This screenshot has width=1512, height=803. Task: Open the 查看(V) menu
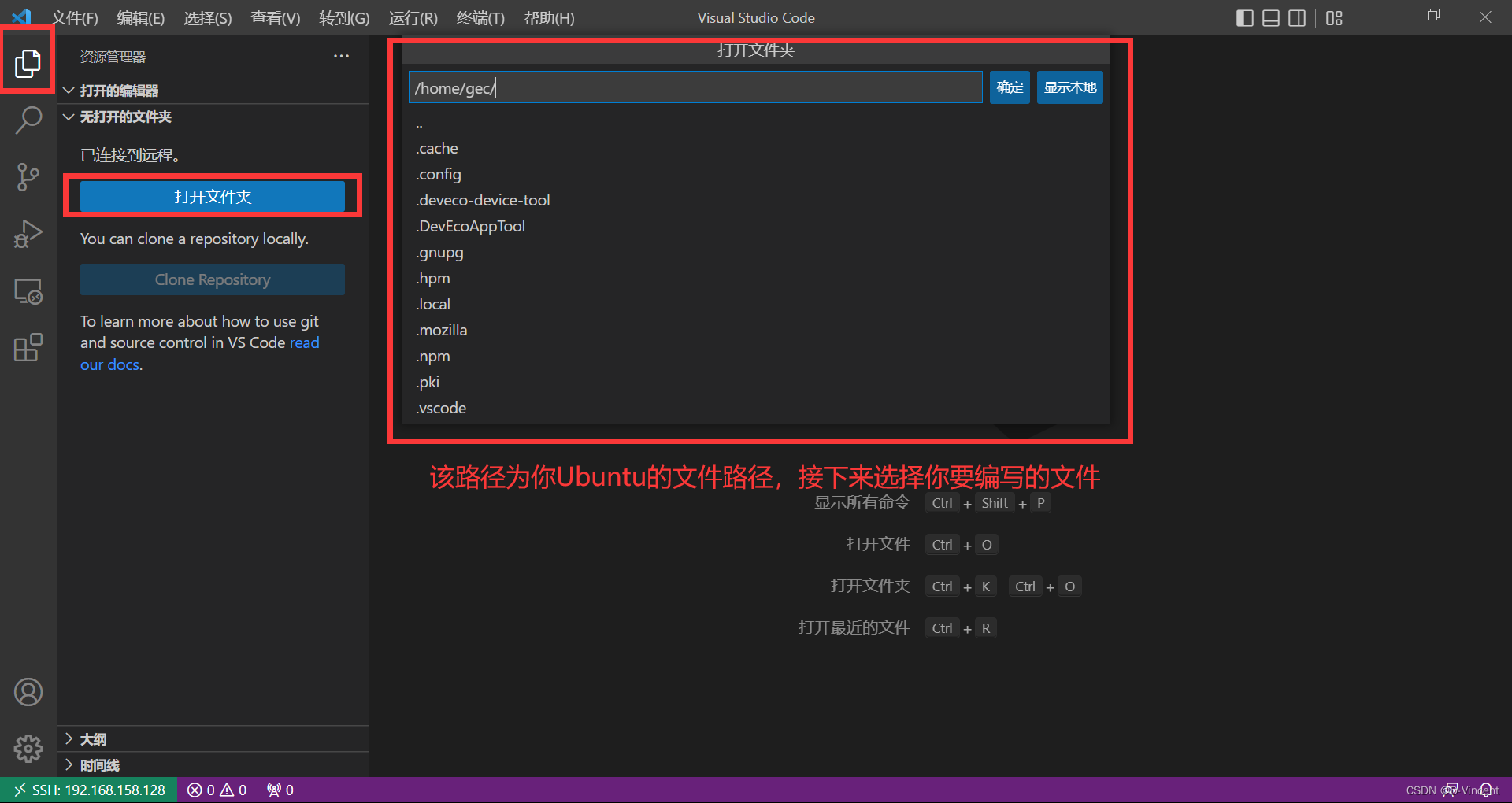tap(276, 18)
